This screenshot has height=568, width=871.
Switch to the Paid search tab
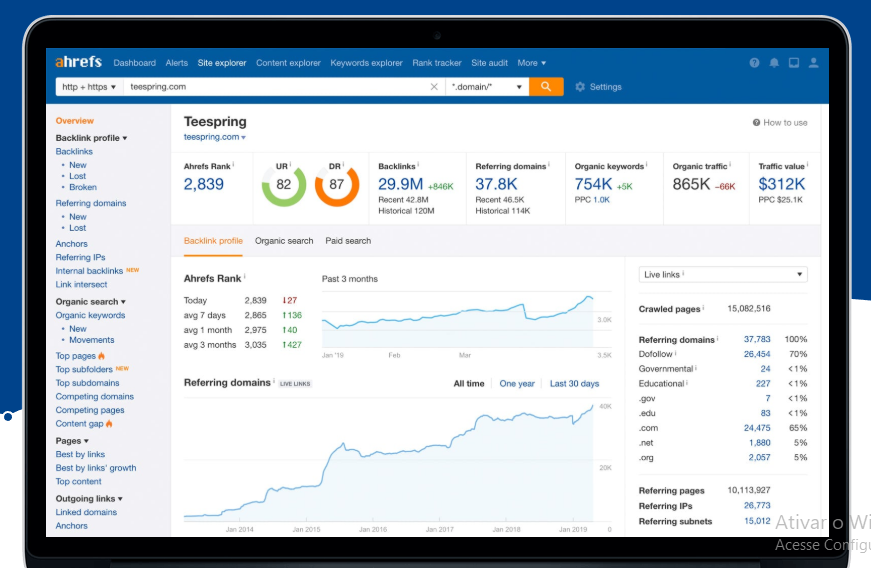tap(348, 240)
